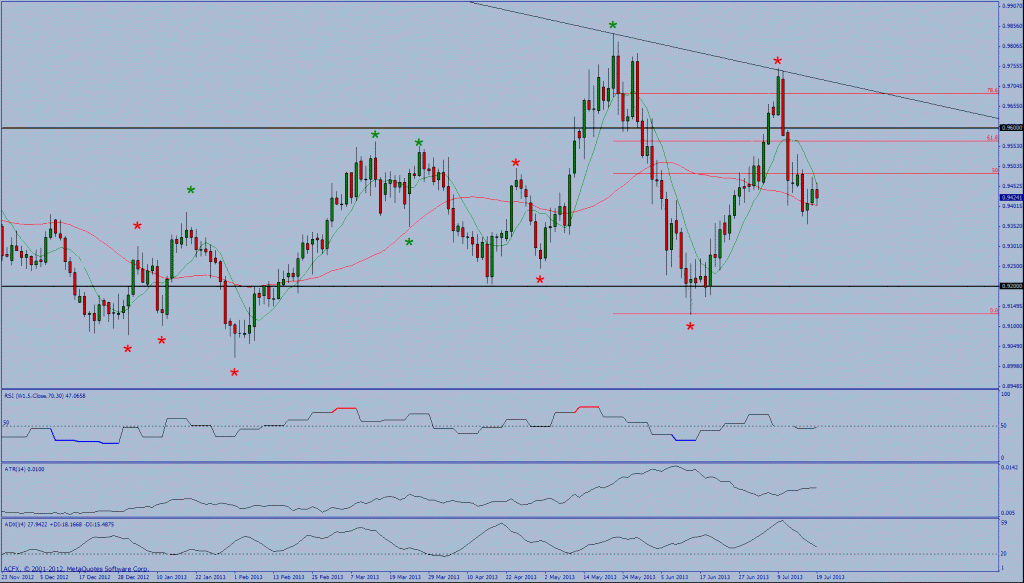1024x583 pixels.
Task: Click the ATR(14) indicator title label
Action: point(24,468)
